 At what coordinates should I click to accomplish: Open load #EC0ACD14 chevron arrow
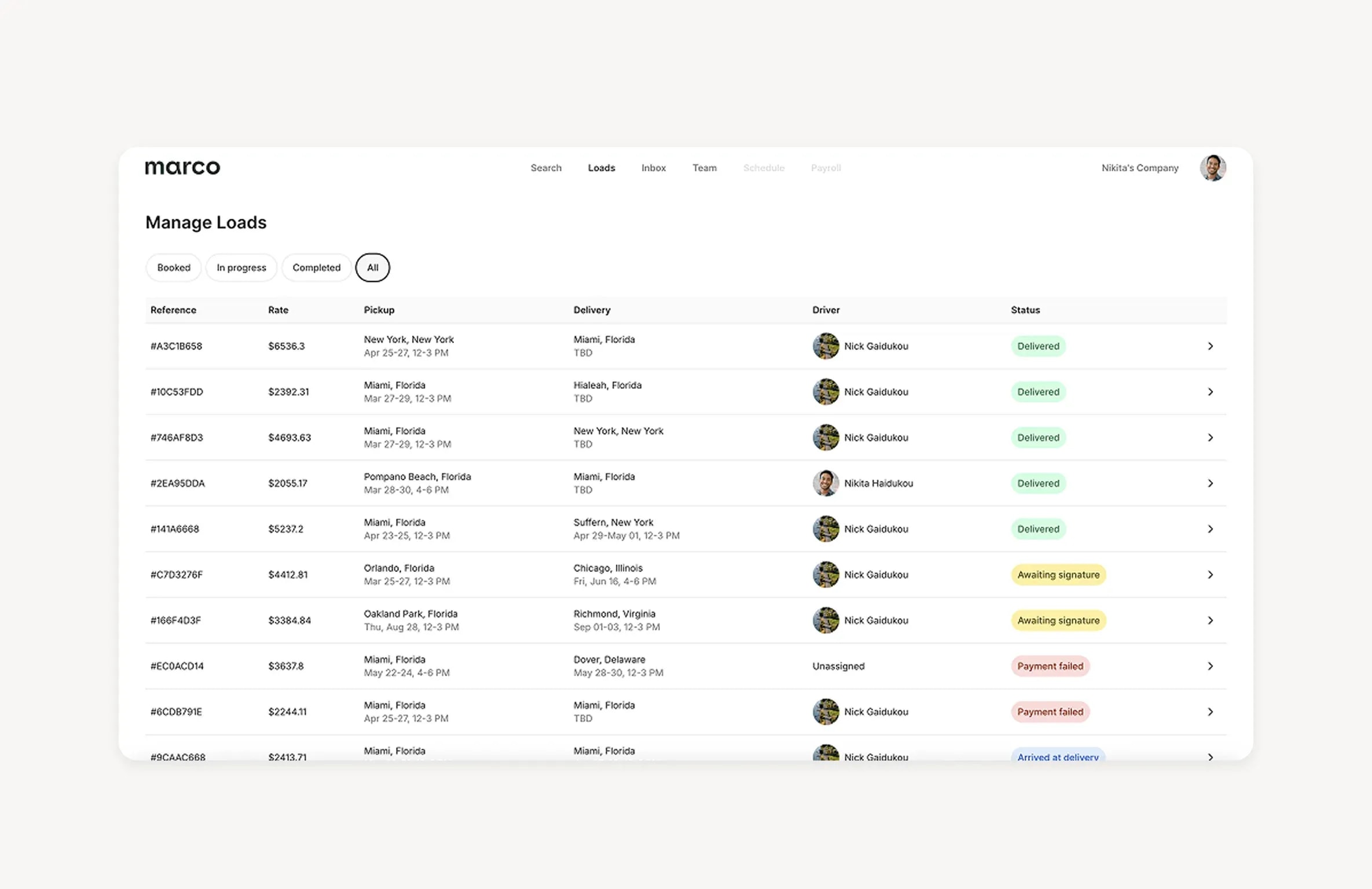tap(1210, 666)
